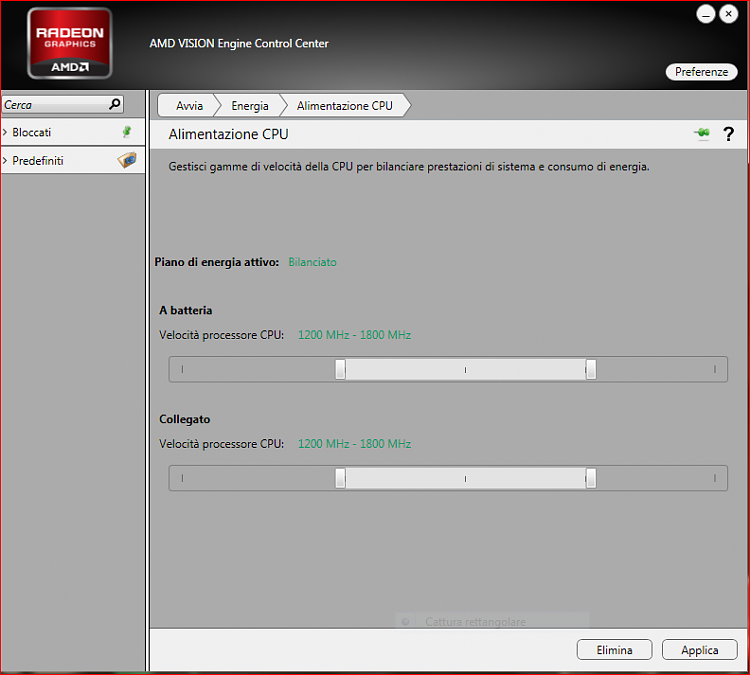
Task: Click the Alimentazione CPU page title
Action: [228, 134]
